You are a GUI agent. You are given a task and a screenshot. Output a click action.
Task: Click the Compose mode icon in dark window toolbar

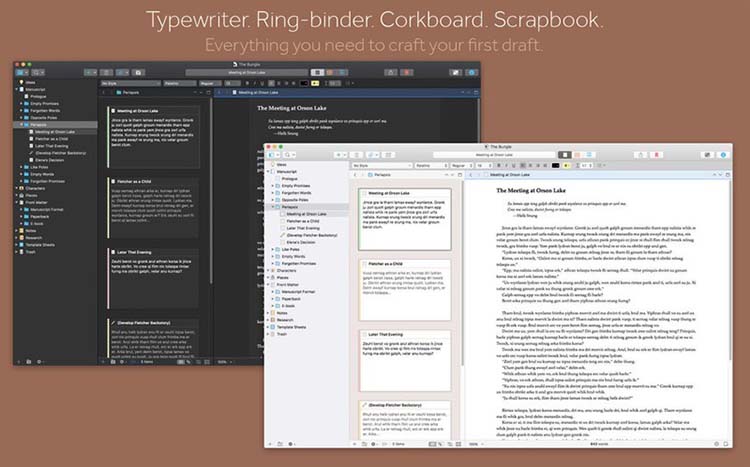coord(455,72)
